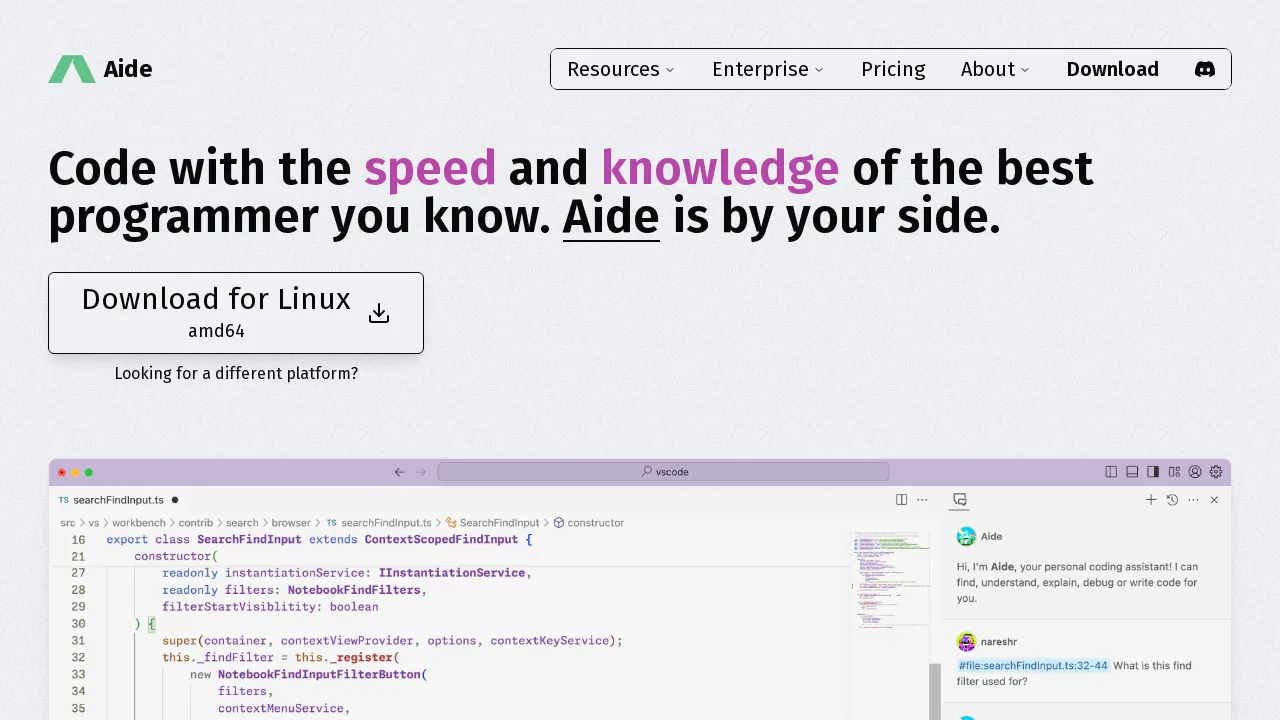Show chat history with the clock icon
The image size is (1280, 720).
pyautogui.click(x=1172, y=499)
